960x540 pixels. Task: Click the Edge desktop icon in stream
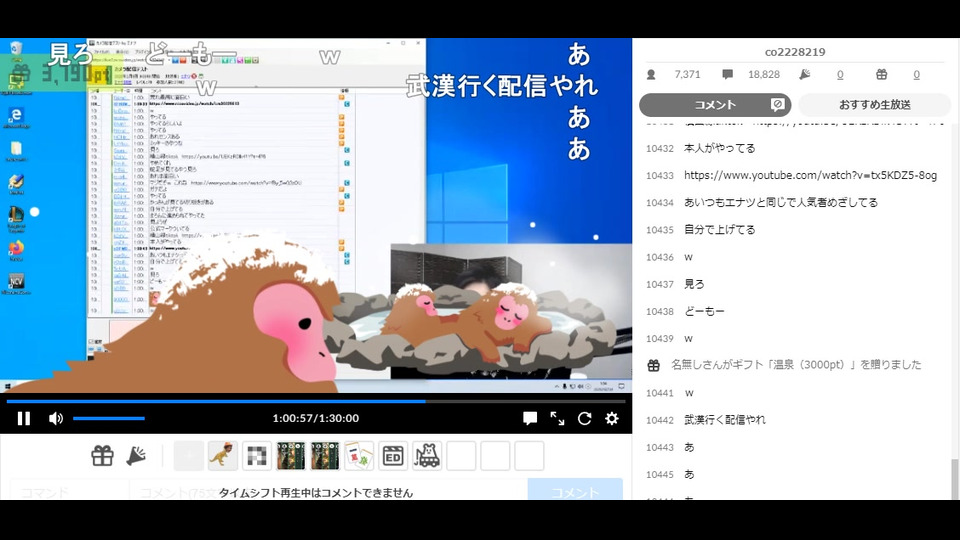(x=16, y=116)
